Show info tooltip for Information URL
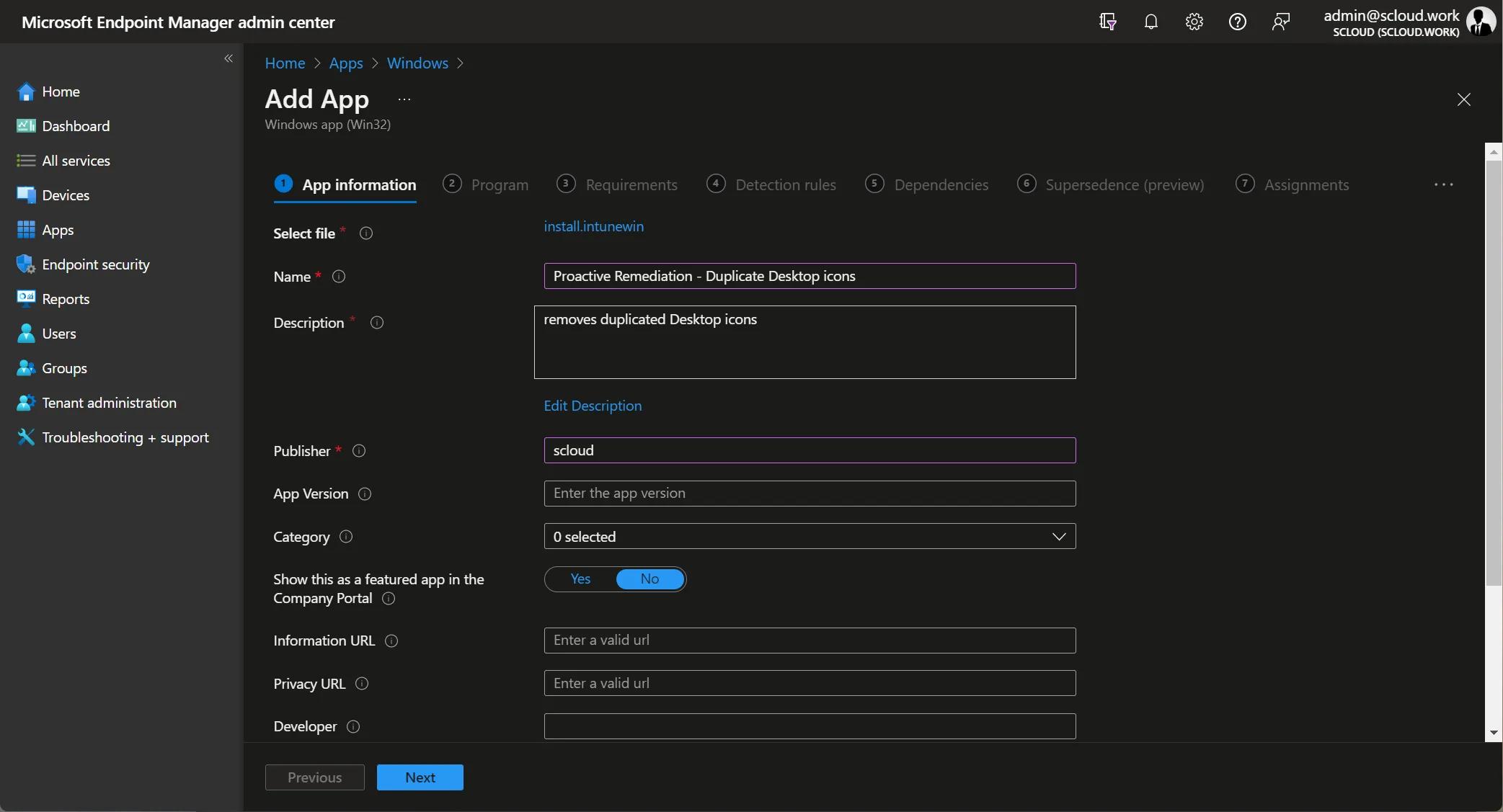The image size is (1503, 812). pos(391,641)
